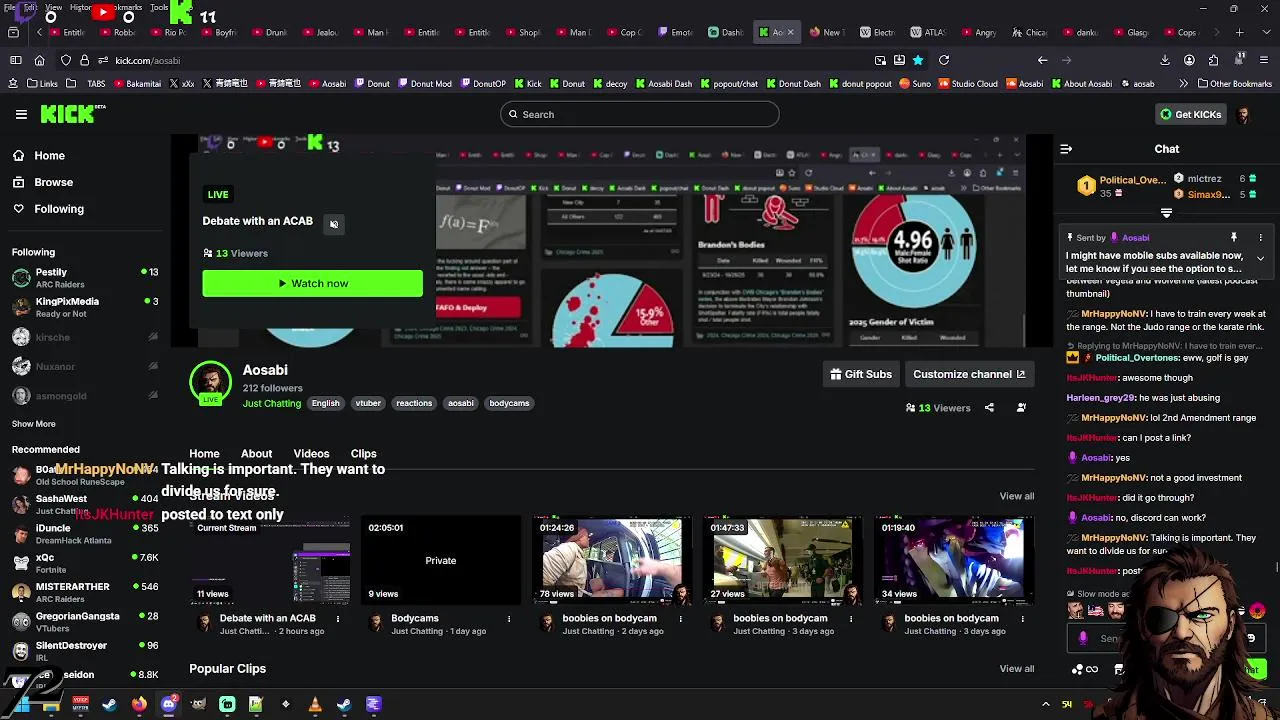The height and width of the screenshot is (720, 1280).
Task: Click the share stream icon
Action: [x=989, y=408]
